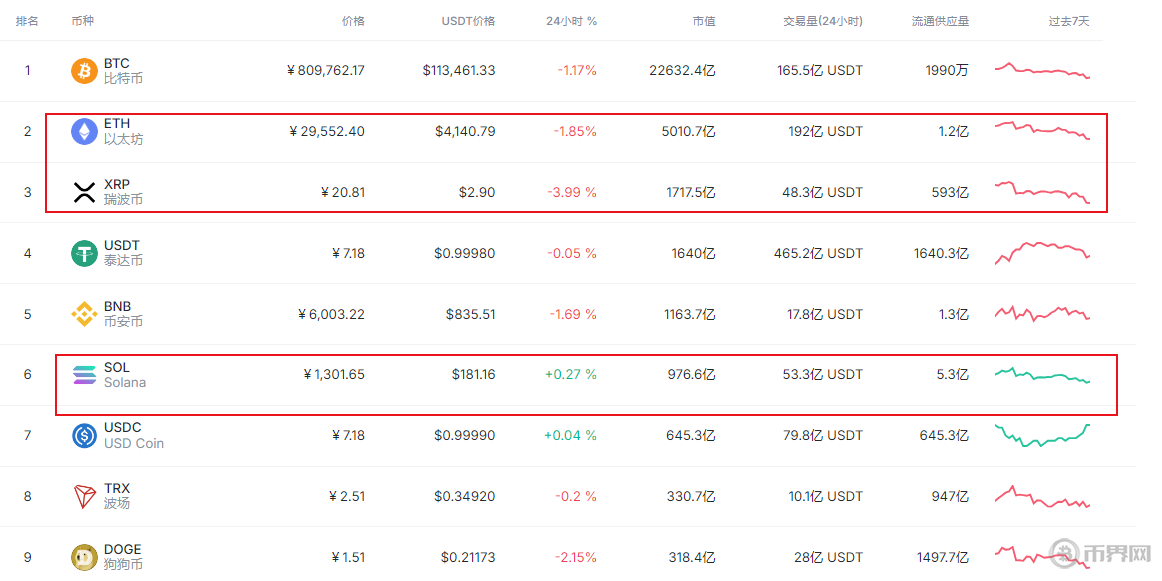The width and height of the screenshot is (1162, 581).
Task: Click the XRP black X icon
Action: [x=84, y=192]
